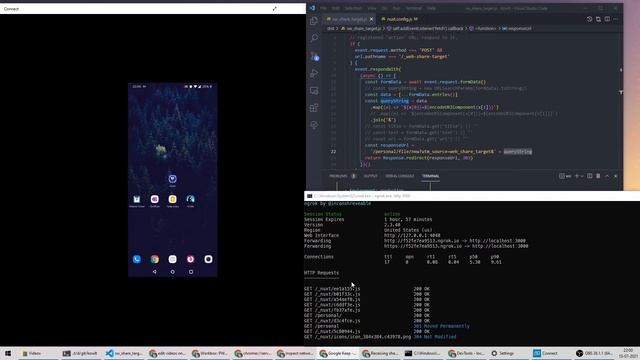Image resolution: width=640 pixels, height=360 pixels.
Task: Click the VS Code logo in title bar
Action: [x=312, y=8]
